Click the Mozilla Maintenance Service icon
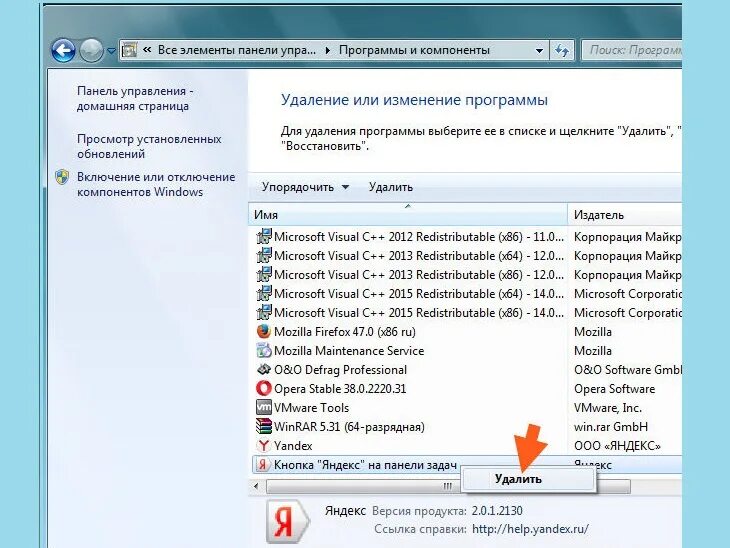Screen dimensions: 730x548 (x=264, y=350)
